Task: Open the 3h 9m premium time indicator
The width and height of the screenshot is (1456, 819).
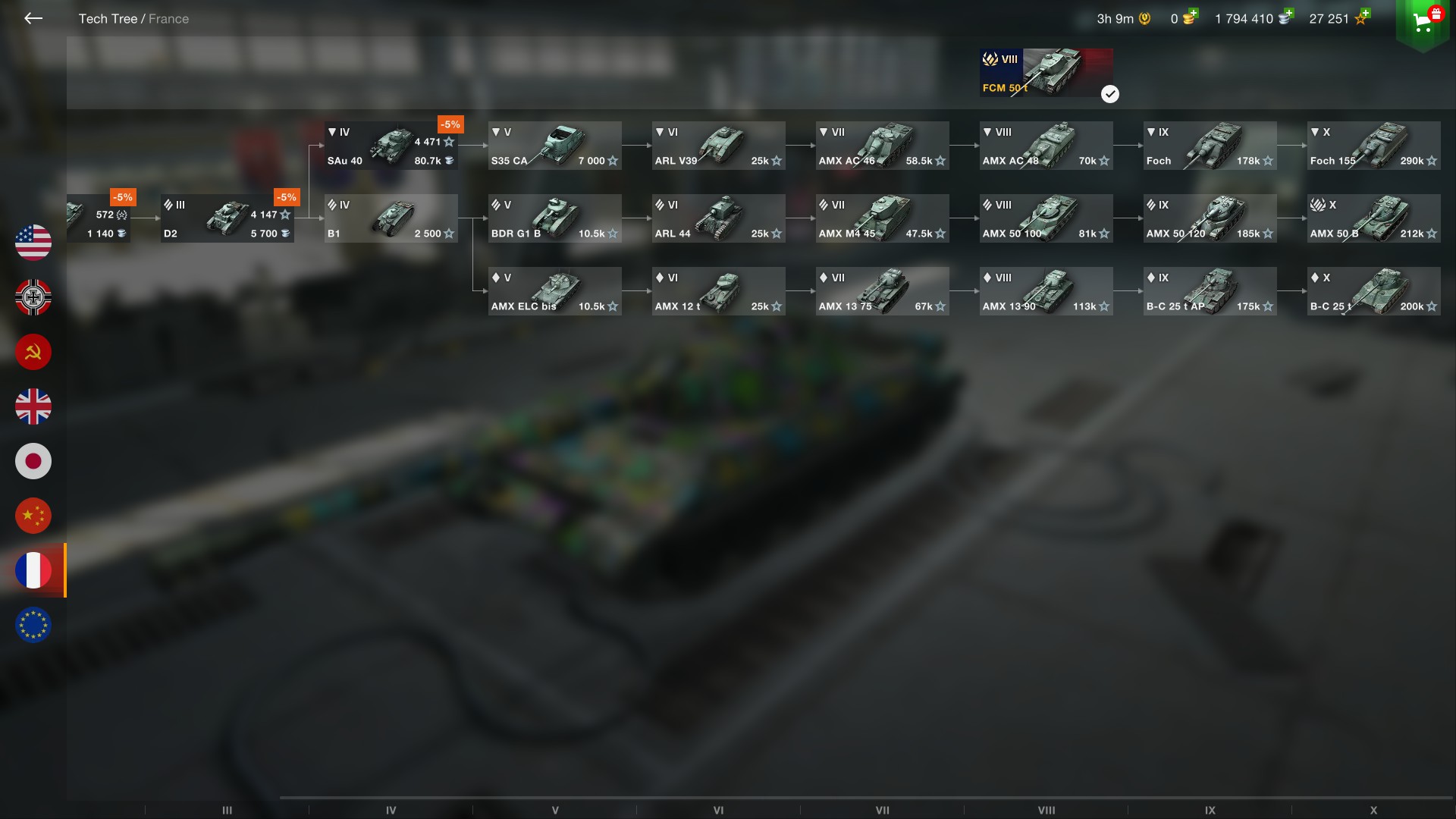Action: (1123, 19)
